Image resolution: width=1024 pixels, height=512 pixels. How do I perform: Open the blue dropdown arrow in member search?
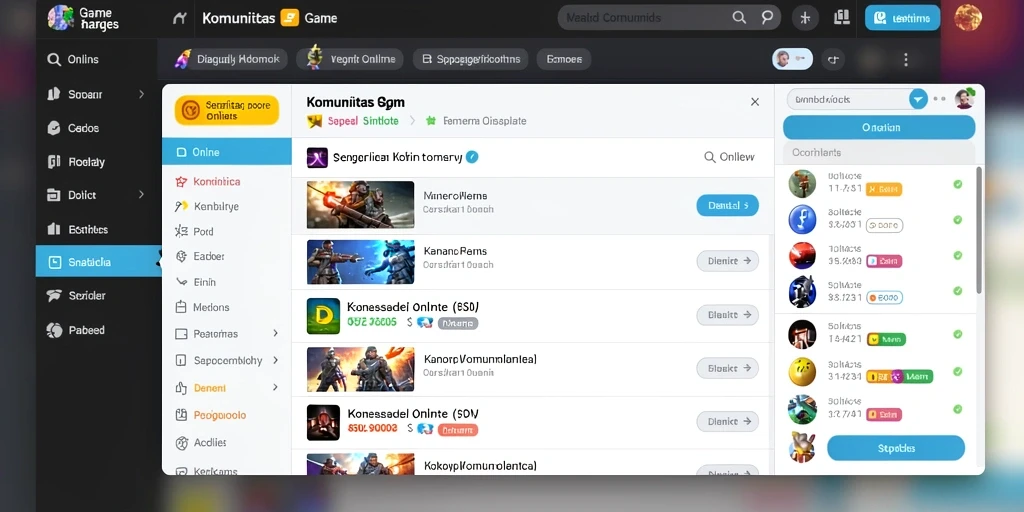[x=918, y=99]
